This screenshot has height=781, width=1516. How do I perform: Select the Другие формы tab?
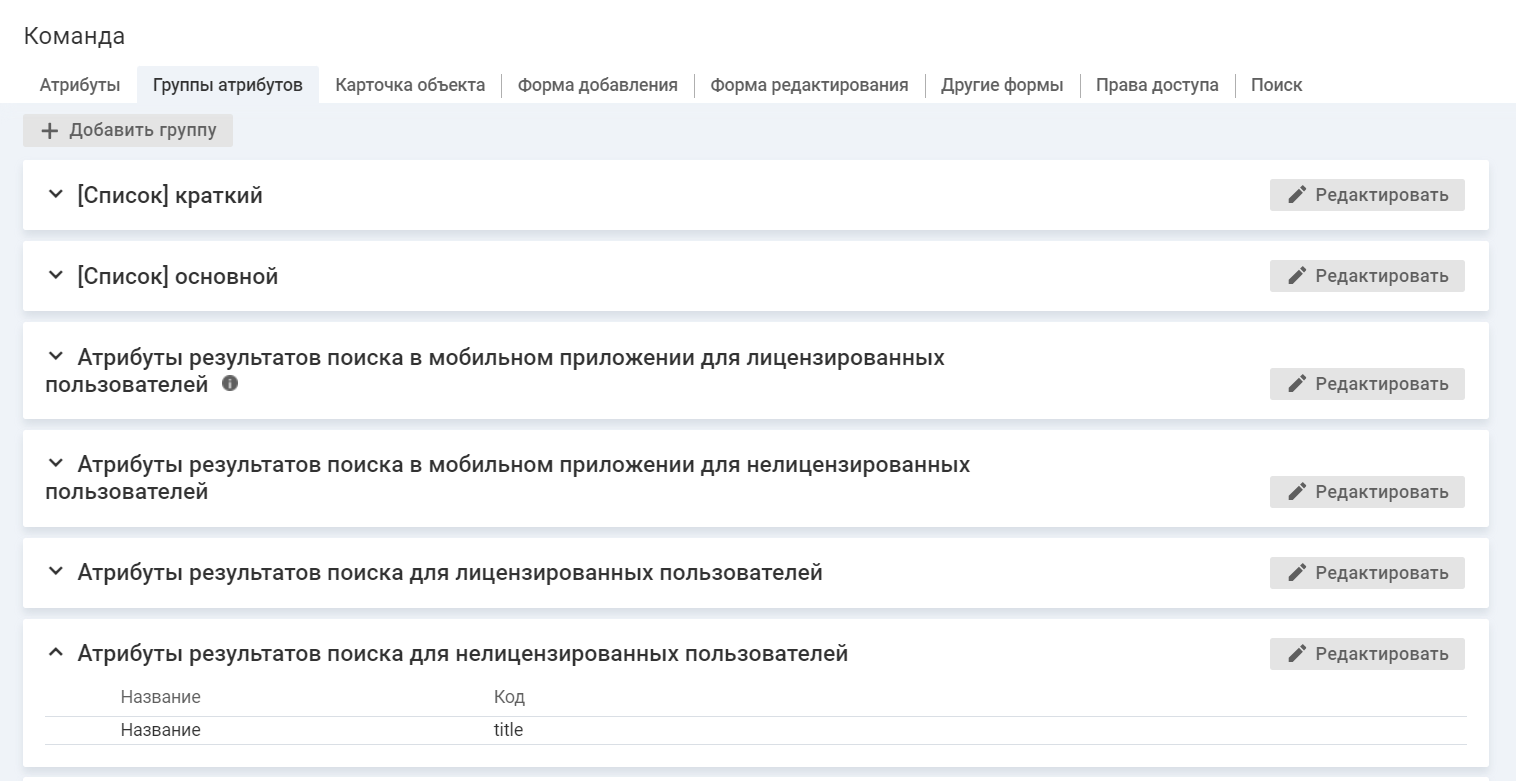pyautogui.click(x=1002, y=85)
